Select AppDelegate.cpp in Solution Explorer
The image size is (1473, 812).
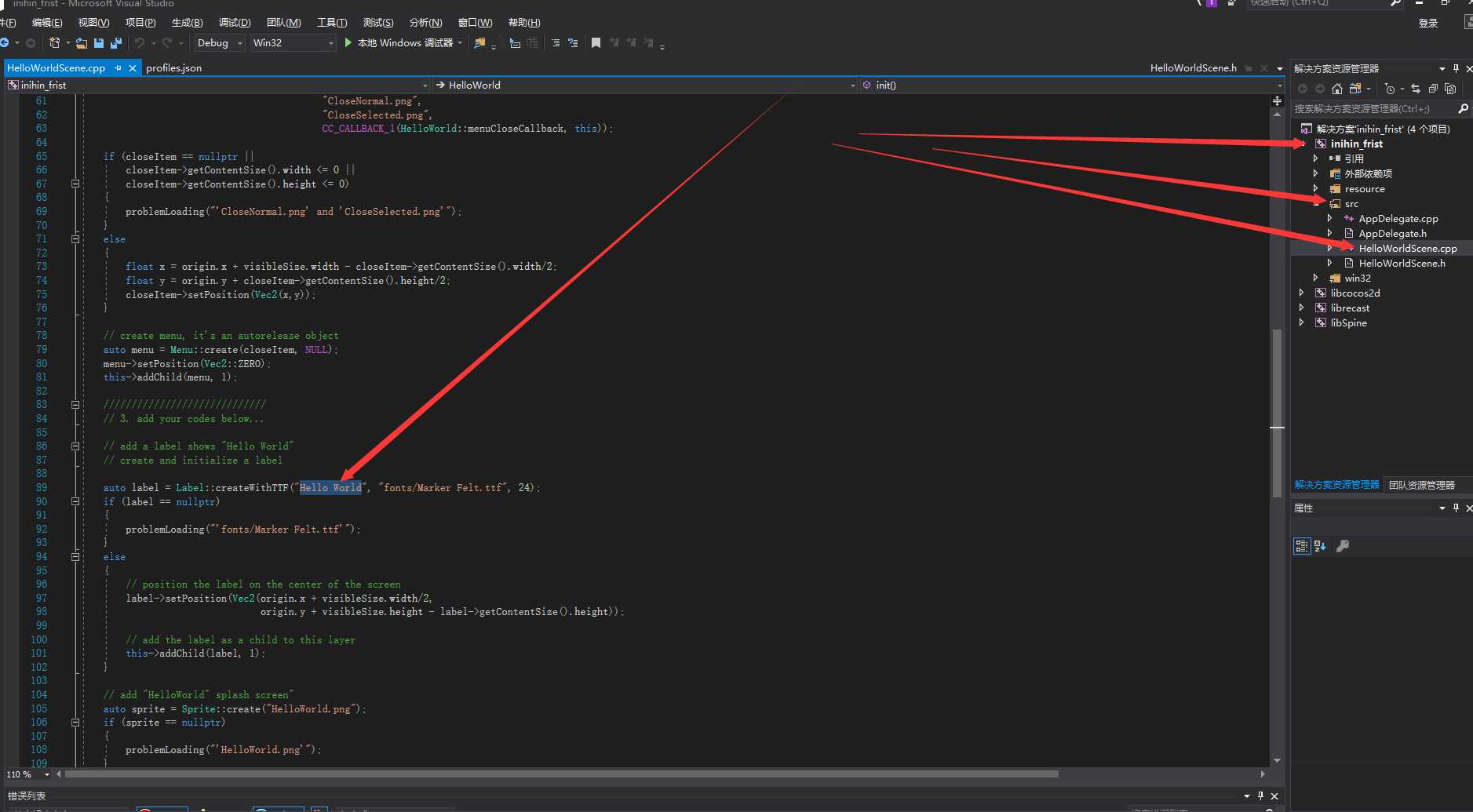tap(1398, 218)
